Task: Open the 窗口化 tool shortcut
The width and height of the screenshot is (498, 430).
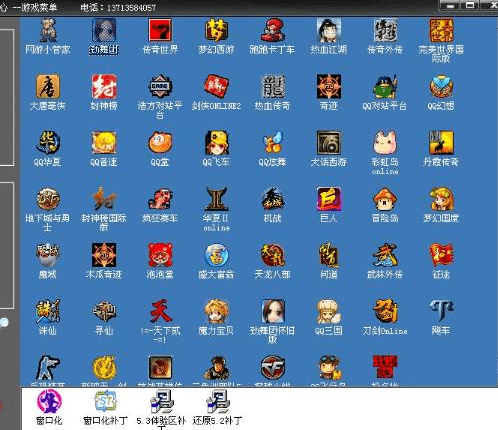Action: coord(49,402)
